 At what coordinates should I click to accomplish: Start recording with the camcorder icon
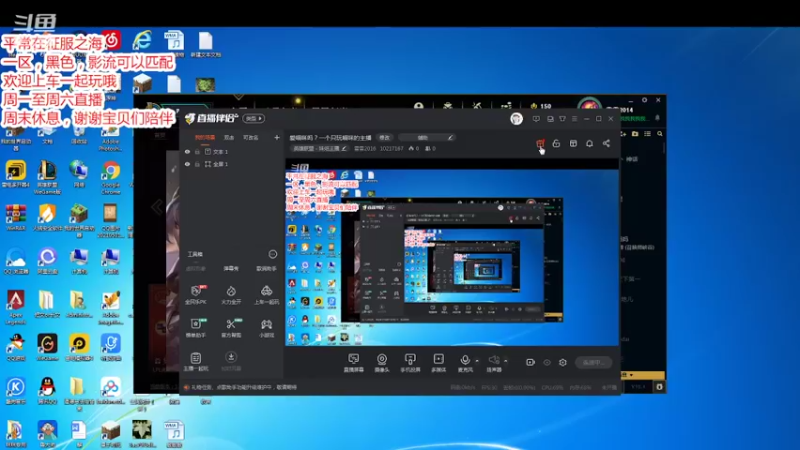pos(531,362)
